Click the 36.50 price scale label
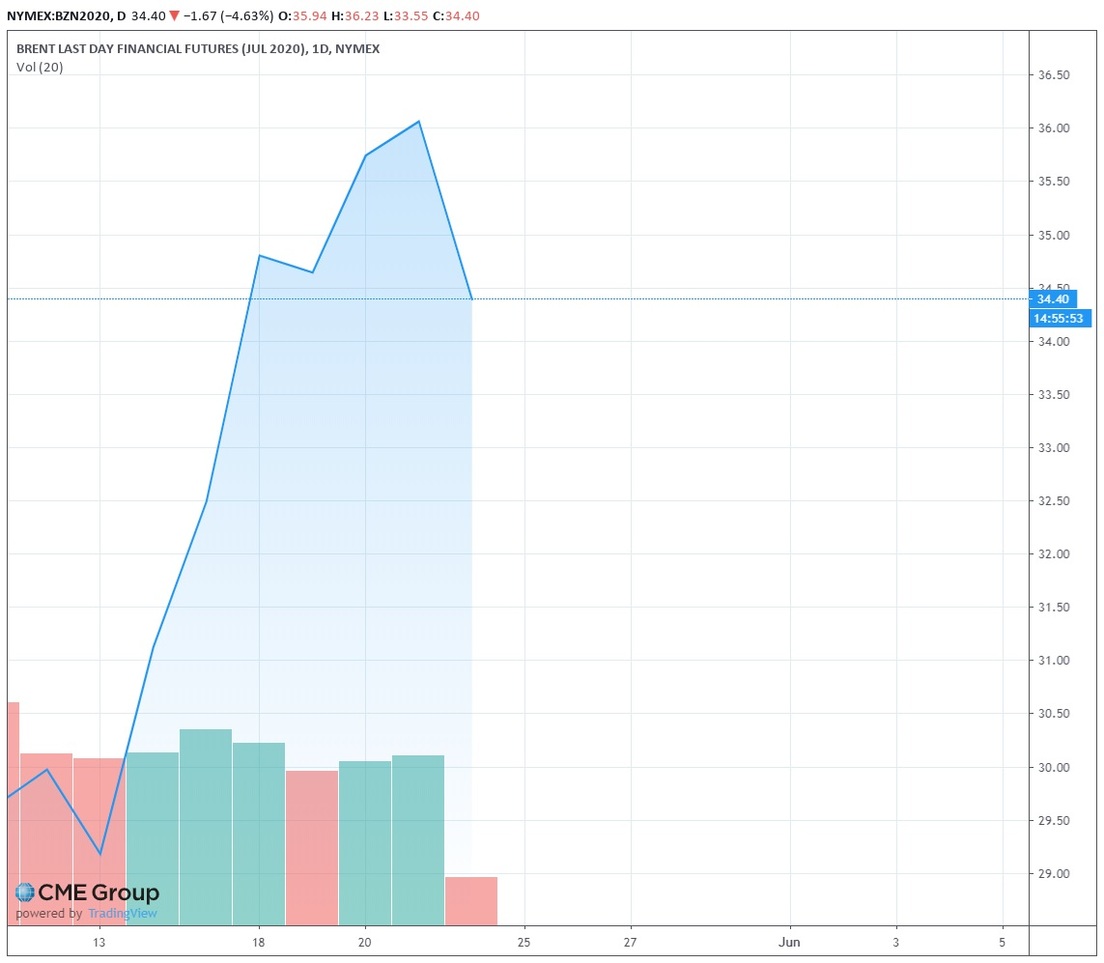The height and width of the screenshot is (963, 1104). [1053, 75]
